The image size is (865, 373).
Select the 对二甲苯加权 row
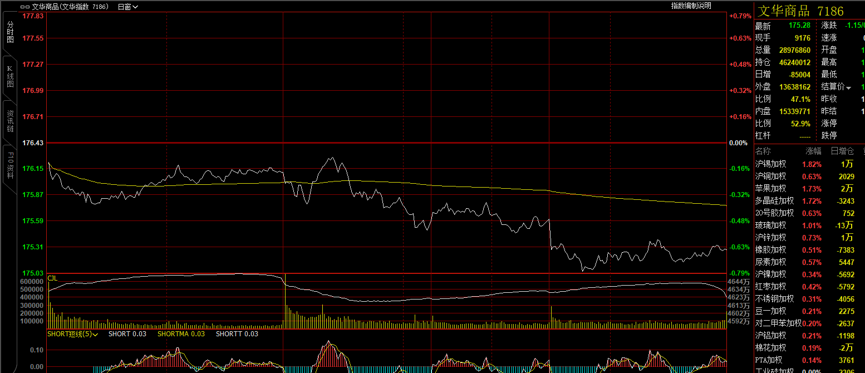(x=809, y=323)
